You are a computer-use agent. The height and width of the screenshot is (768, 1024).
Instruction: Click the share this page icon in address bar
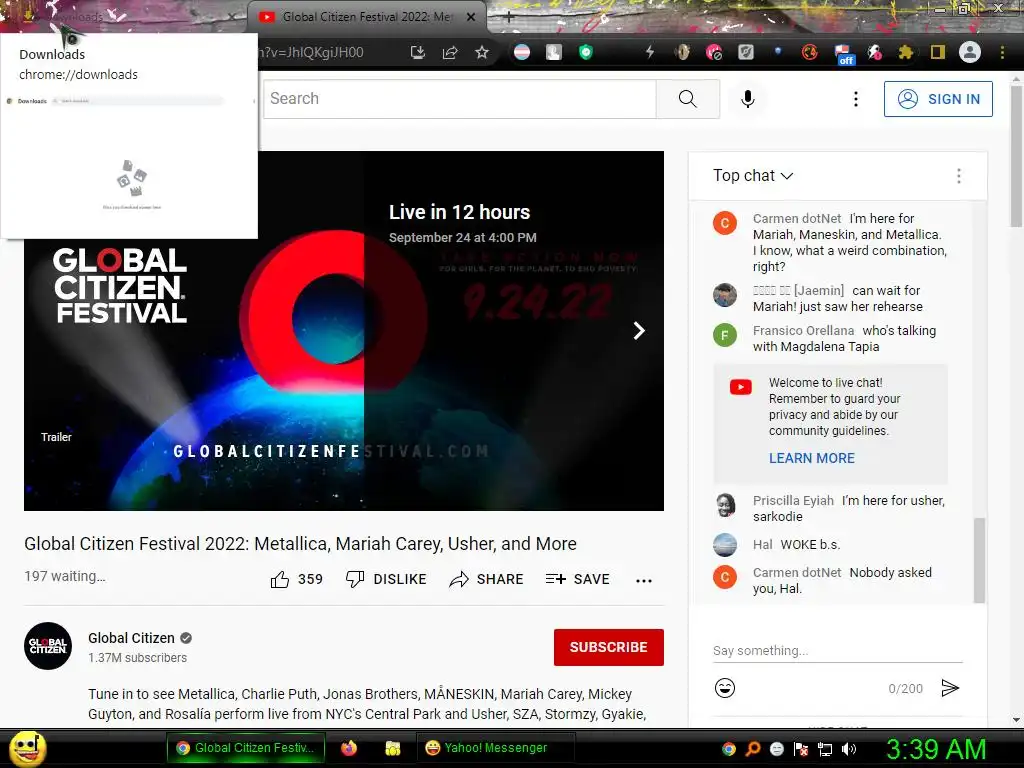click(x=450, y=52)
